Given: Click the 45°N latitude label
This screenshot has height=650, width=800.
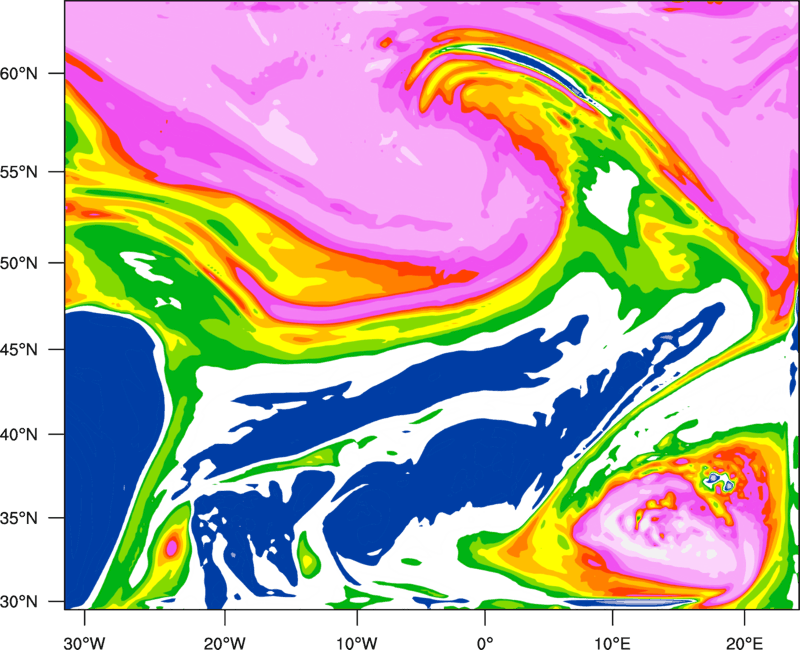Looking at the screenshot, I should [19, 349].
